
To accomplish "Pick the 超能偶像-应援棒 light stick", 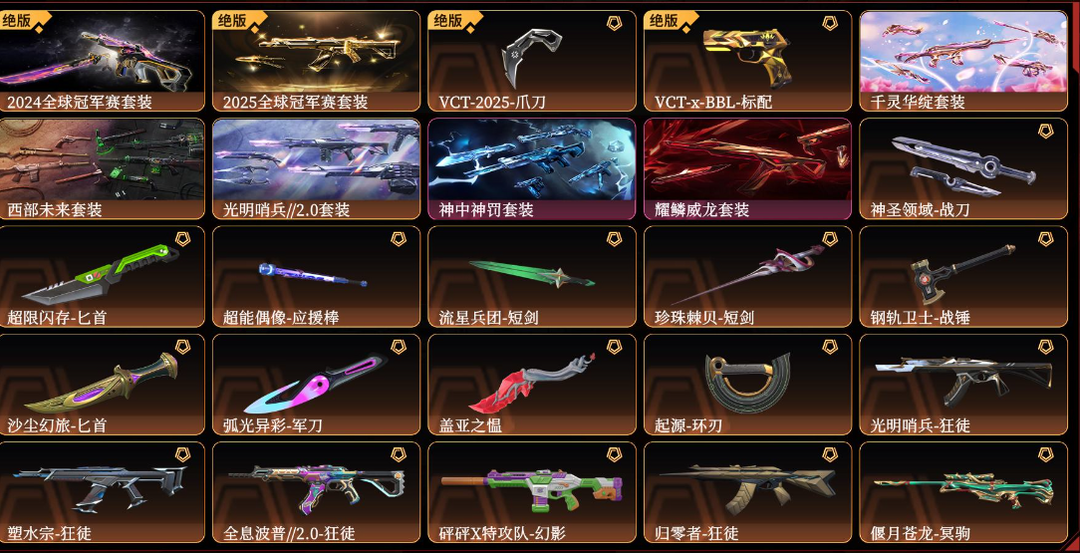I will coord(316,276).
